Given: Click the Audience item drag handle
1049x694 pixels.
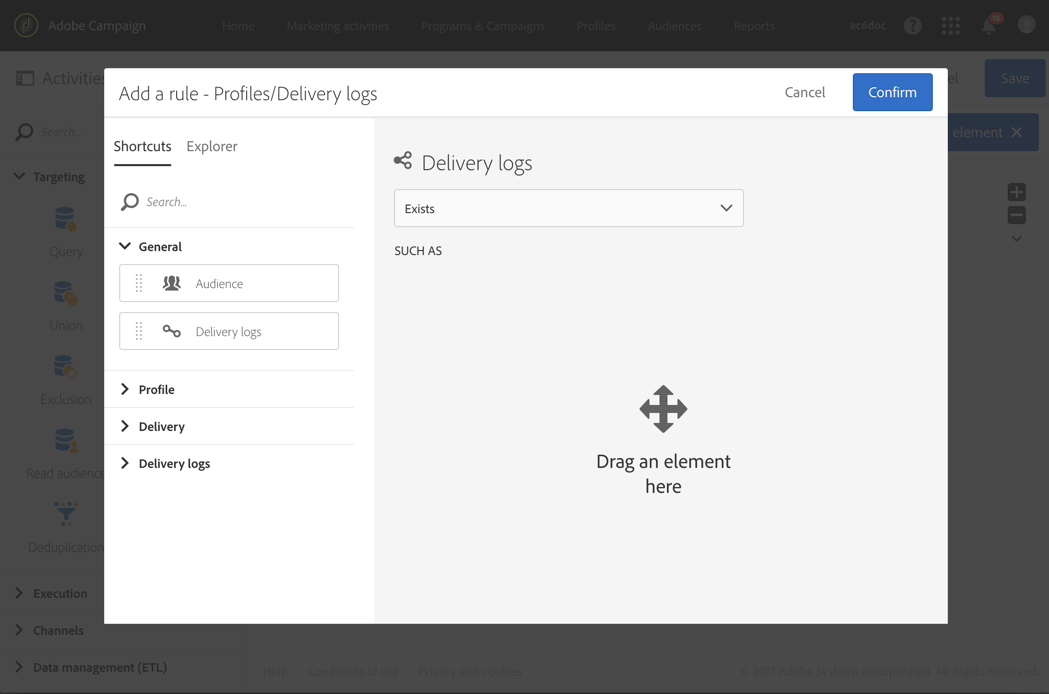Looking at the screenshot, I should pos(139,283).
